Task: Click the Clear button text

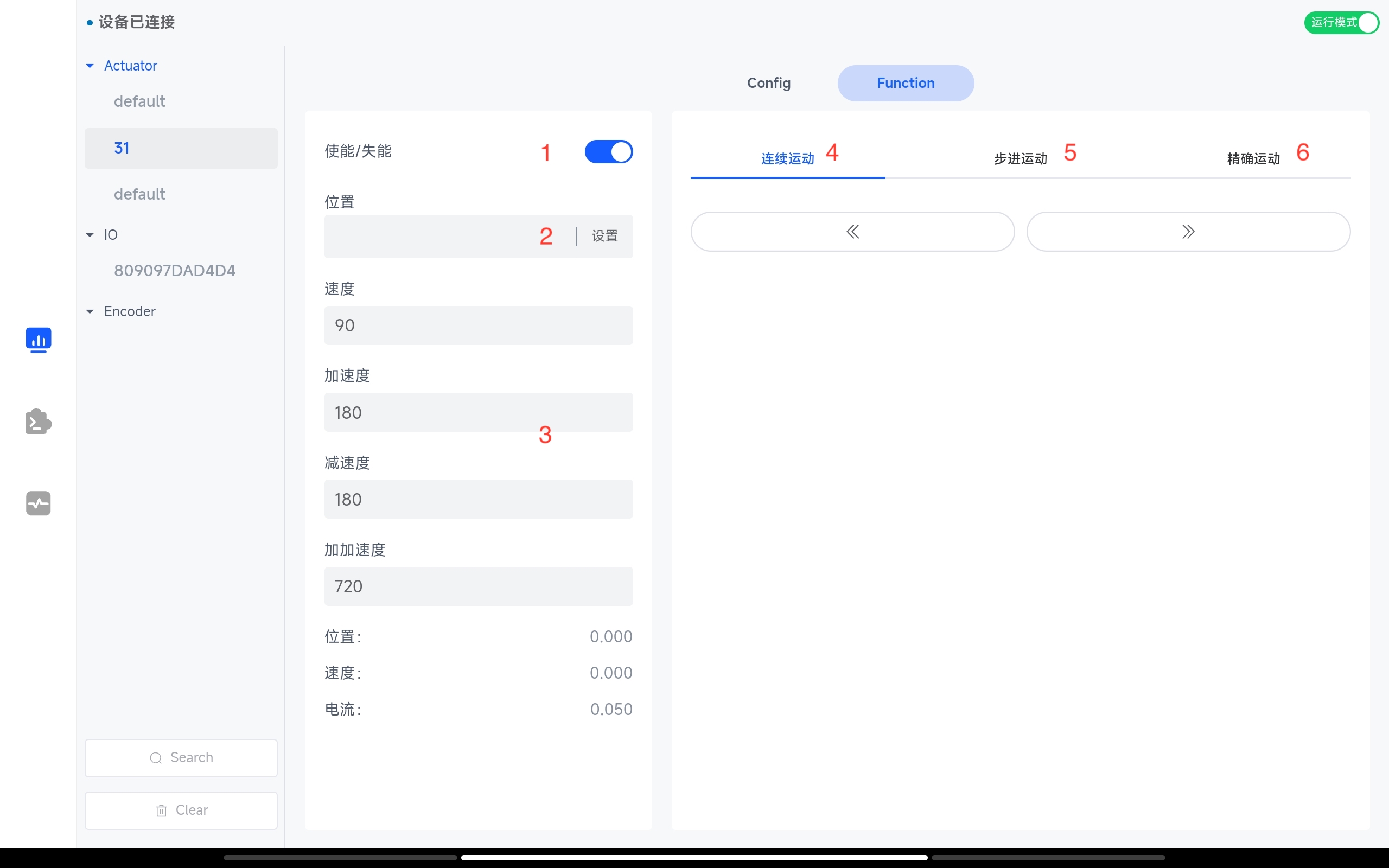Action: pos(192,810)
